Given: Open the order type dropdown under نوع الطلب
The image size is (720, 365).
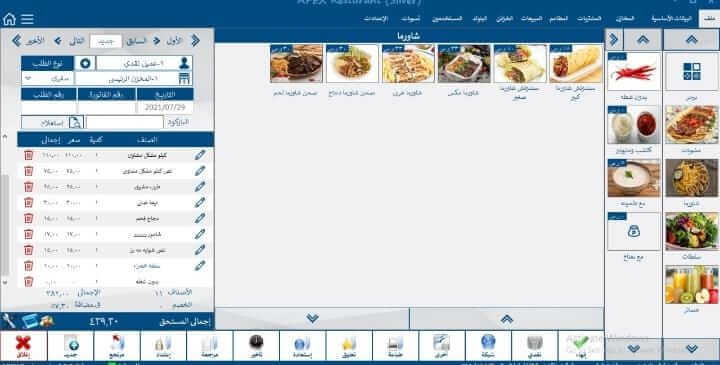Looking at the screenshot, I should click(x=47, y=79).
